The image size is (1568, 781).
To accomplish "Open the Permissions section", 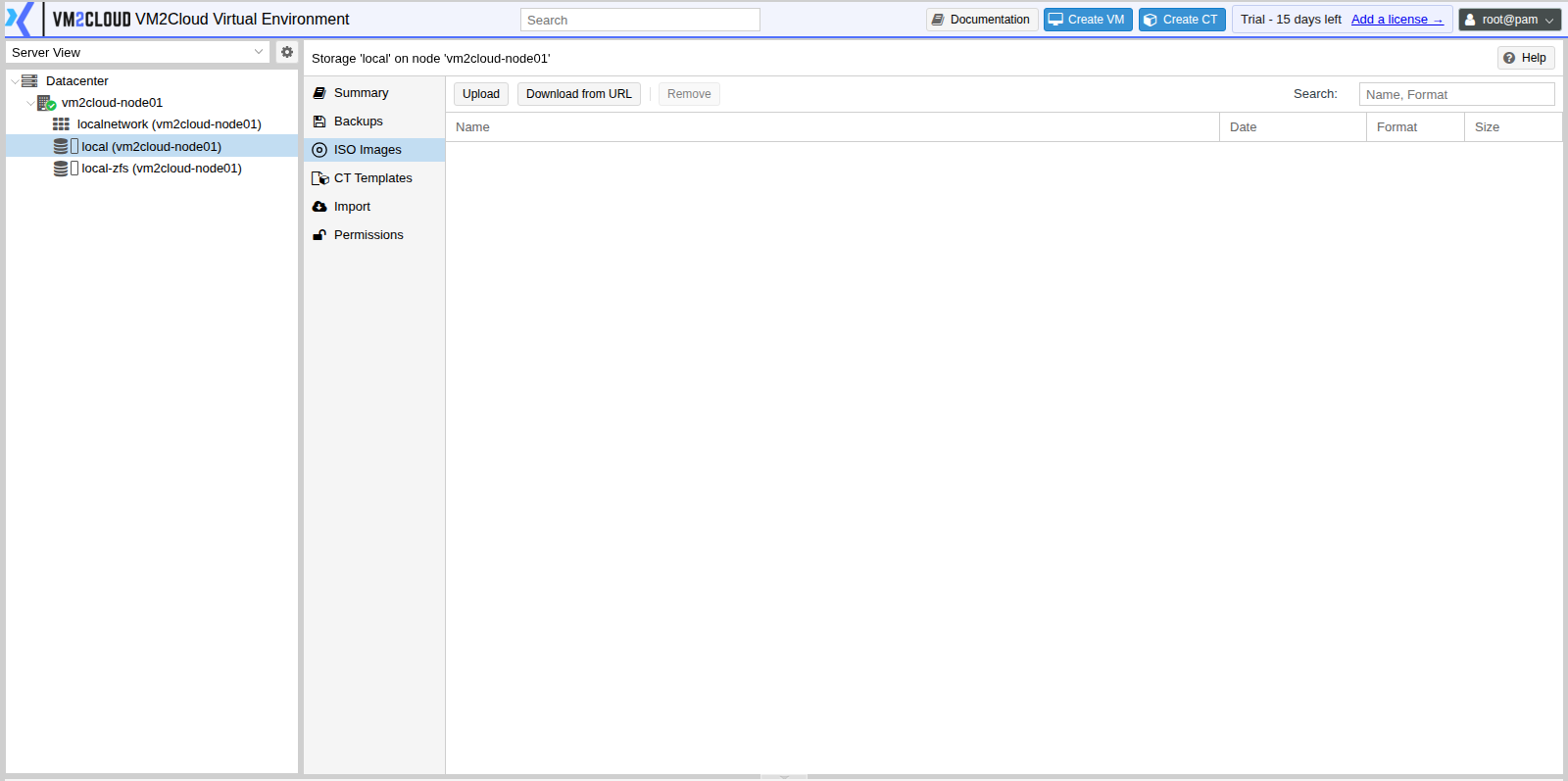I will (374, 235).
